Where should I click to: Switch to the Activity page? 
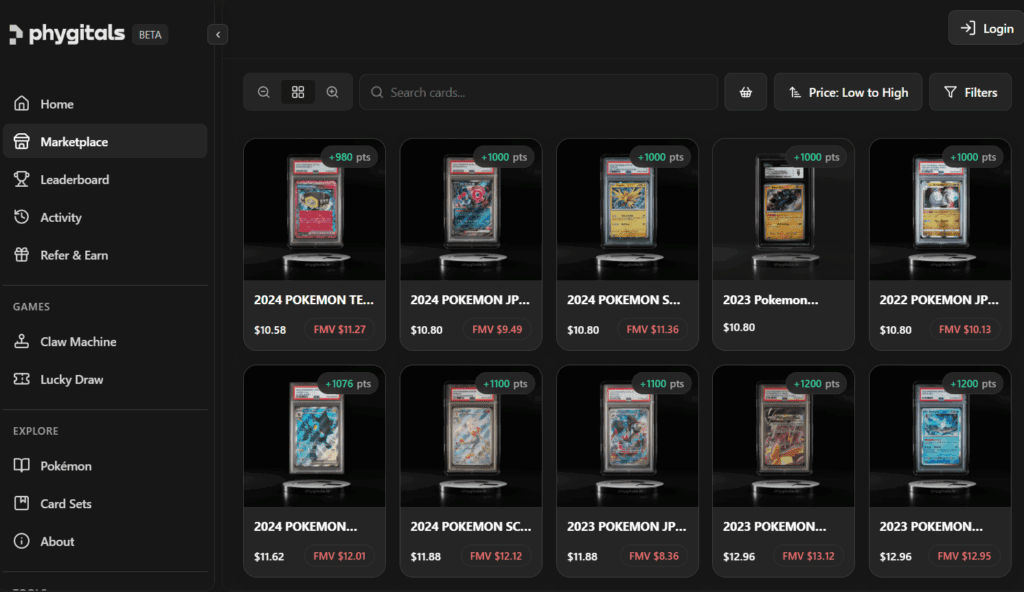(x=60, y=217)
